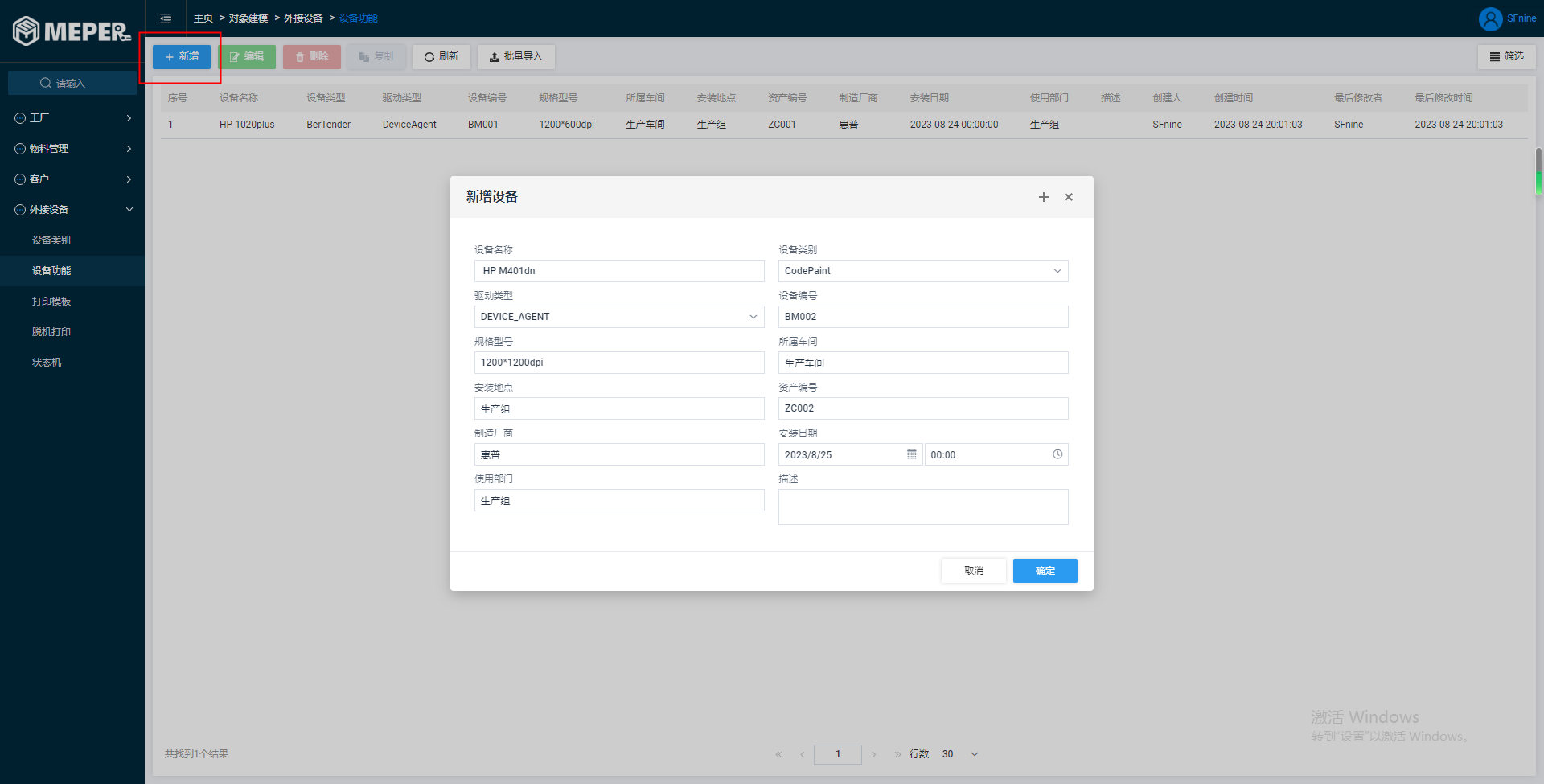Click the 编辑 edit button
Screen dimensions: 1544x784
pos(247,56)
